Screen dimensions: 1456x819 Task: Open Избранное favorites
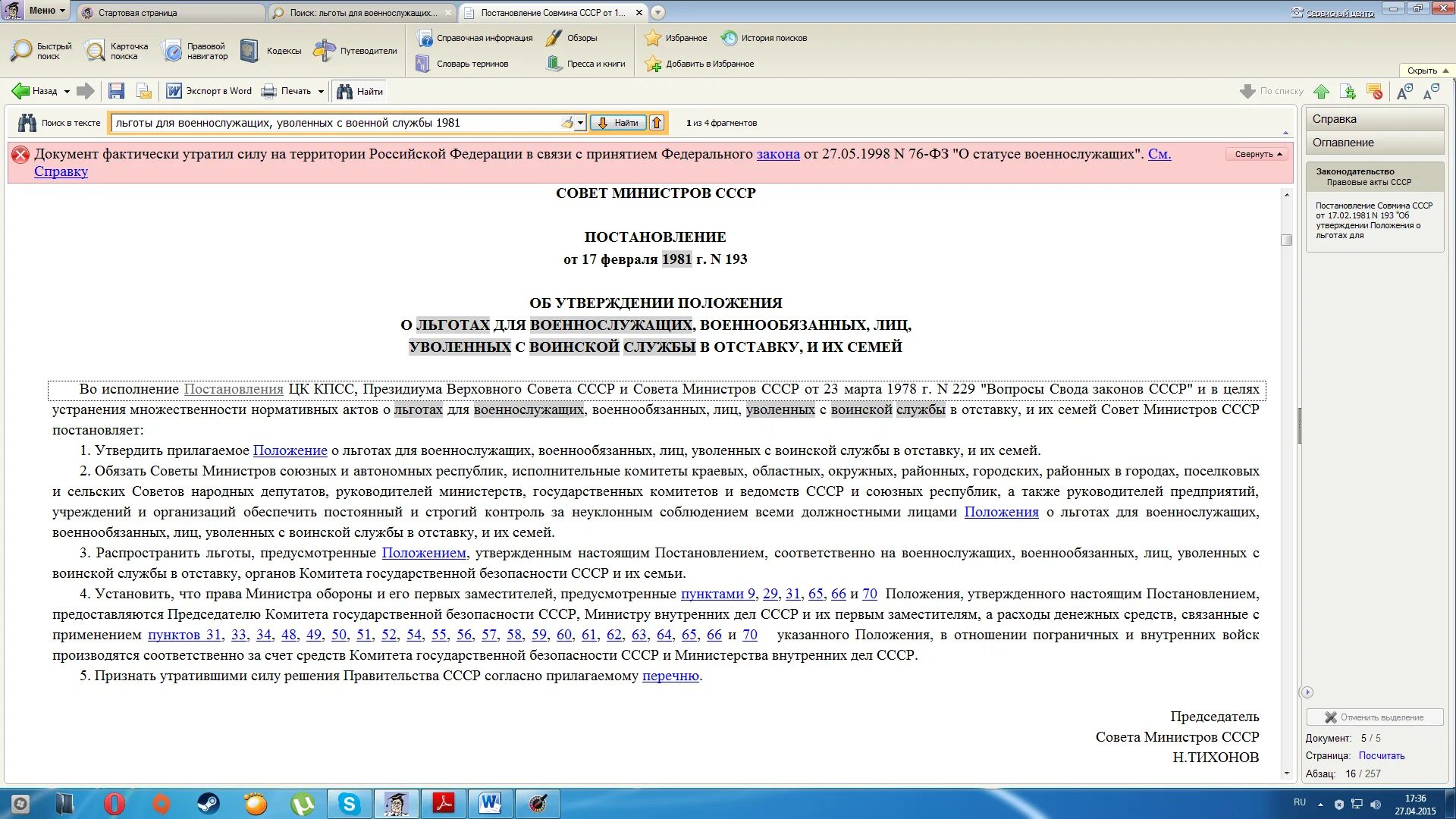[x=676, y=38]
